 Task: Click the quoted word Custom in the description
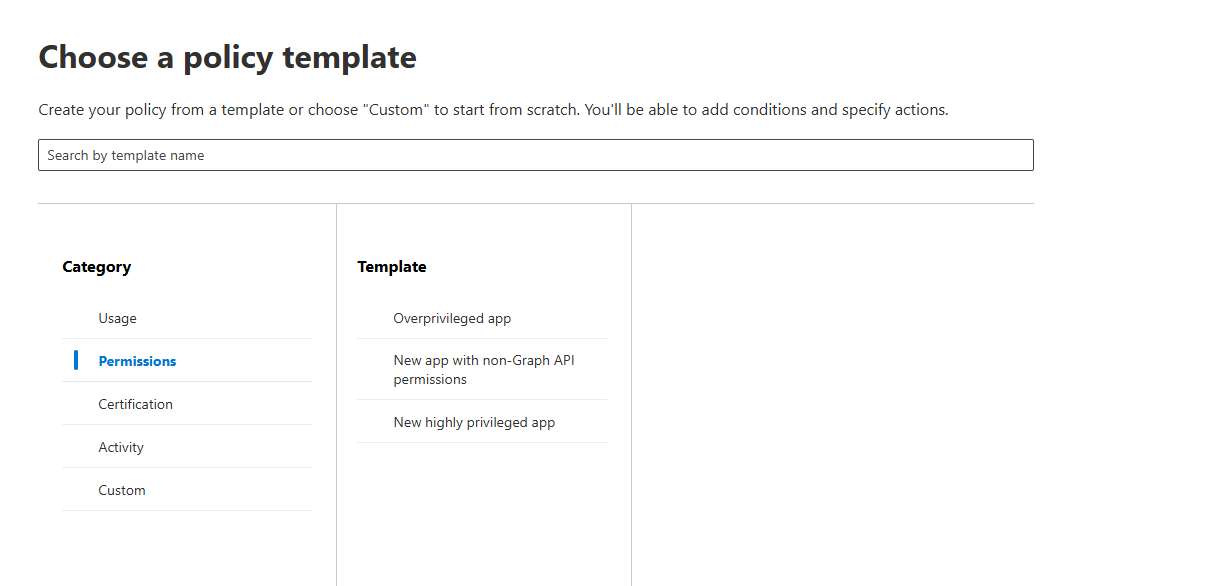(398, 110)
